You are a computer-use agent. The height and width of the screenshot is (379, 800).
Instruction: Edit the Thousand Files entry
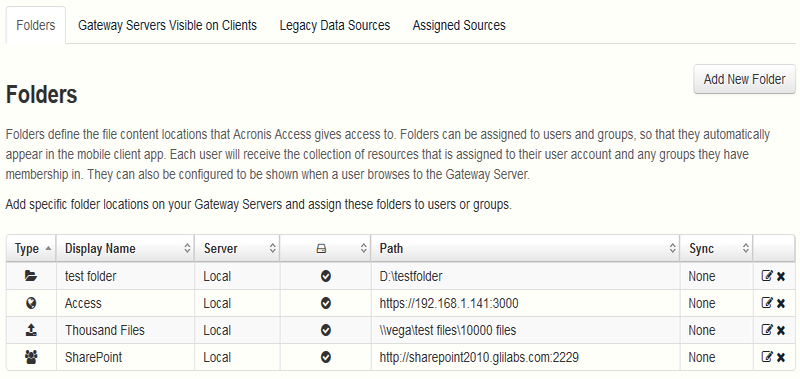click(x=766, y=330)
